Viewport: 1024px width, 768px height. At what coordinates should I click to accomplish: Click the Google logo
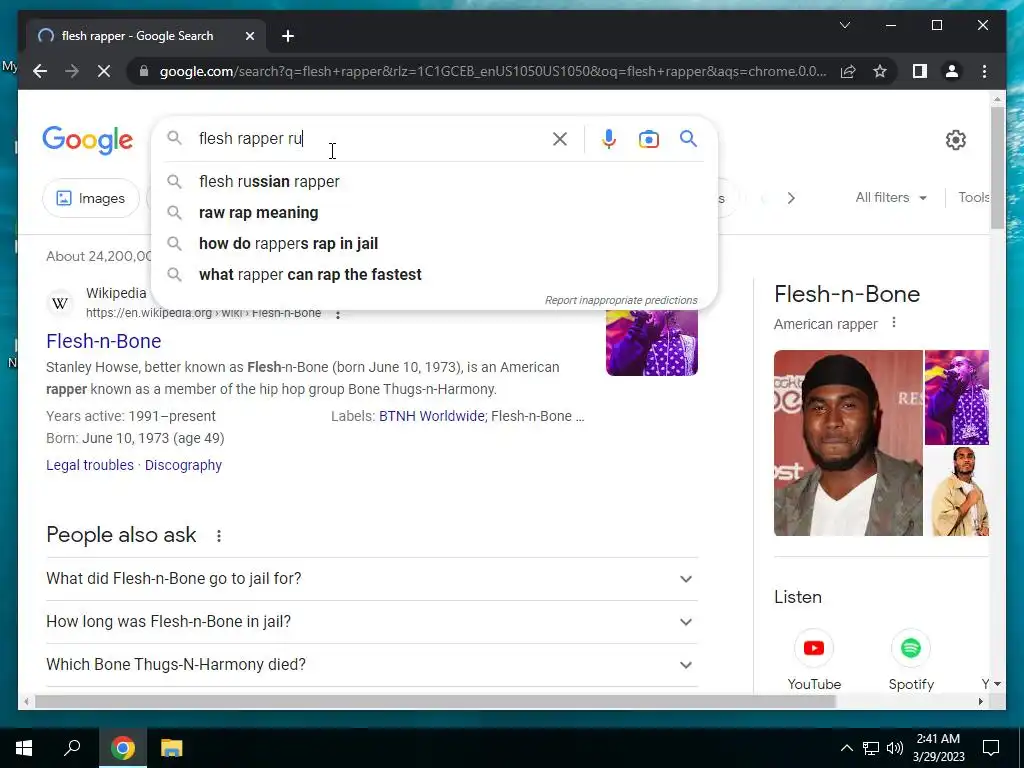coord(88,140)
